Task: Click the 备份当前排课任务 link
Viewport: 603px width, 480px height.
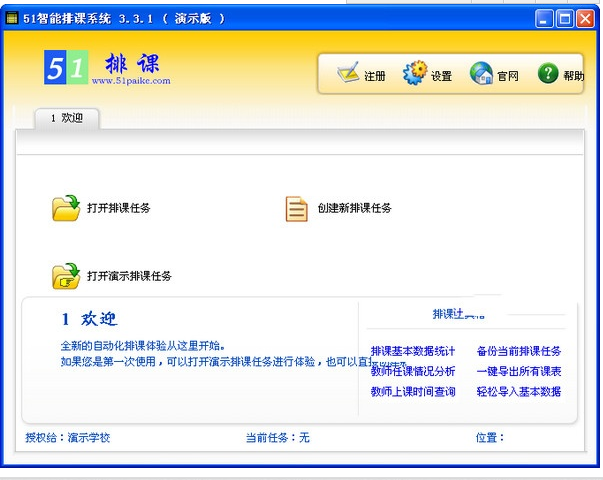Action: pyautogui.click(x=518, y=351)
